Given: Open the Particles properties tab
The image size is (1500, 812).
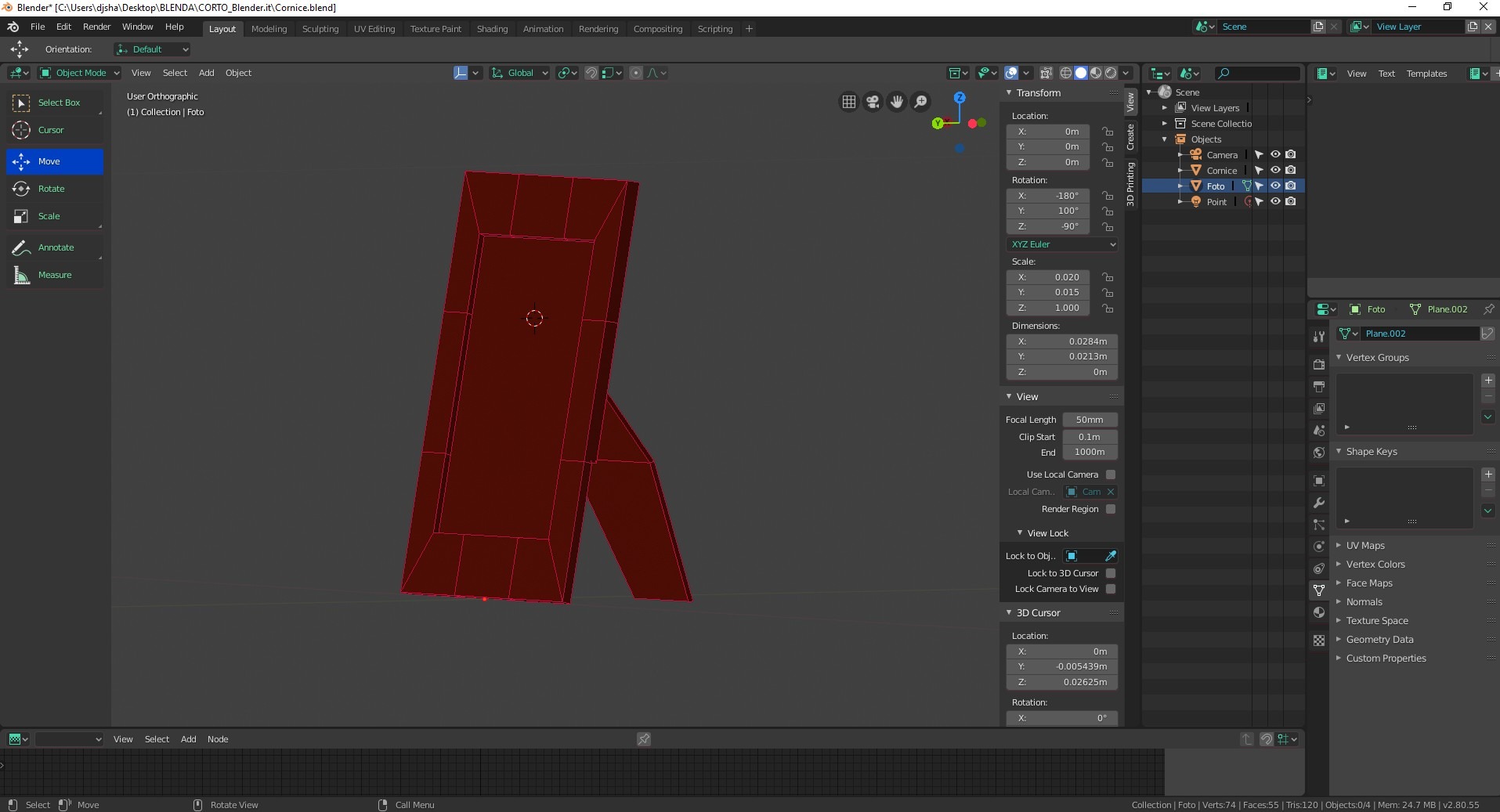Looking at the screenshot, I should [x=1319, y=525].
